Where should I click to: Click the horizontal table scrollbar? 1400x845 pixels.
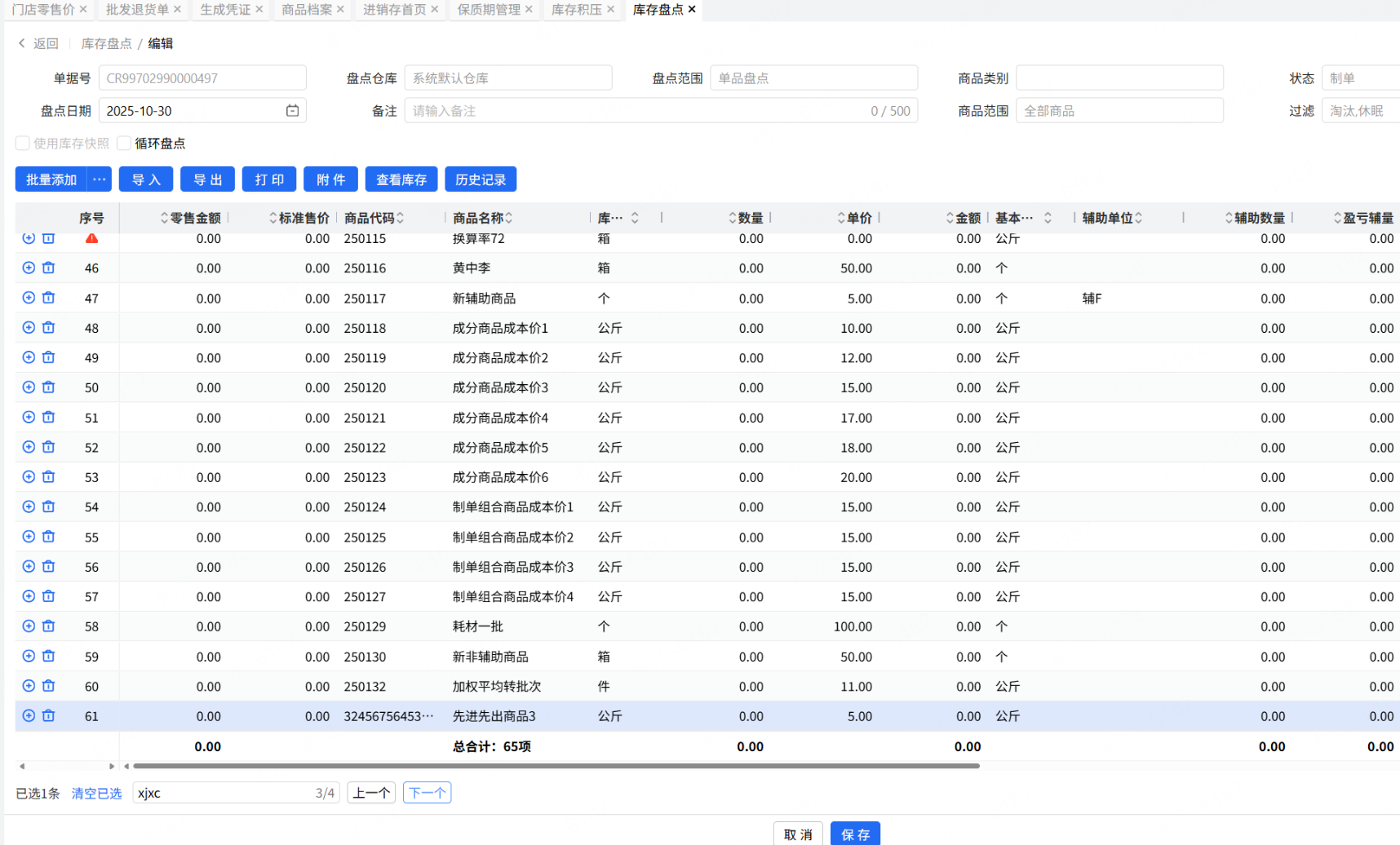click(x=555, y=766)
